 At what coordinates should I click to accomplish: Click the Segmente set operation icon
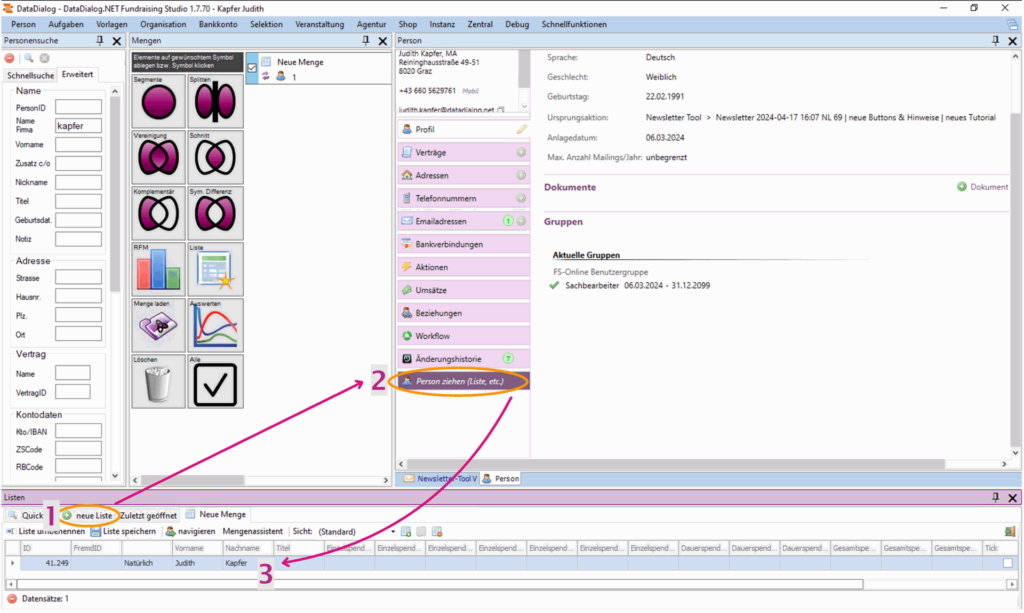[158, 101]
